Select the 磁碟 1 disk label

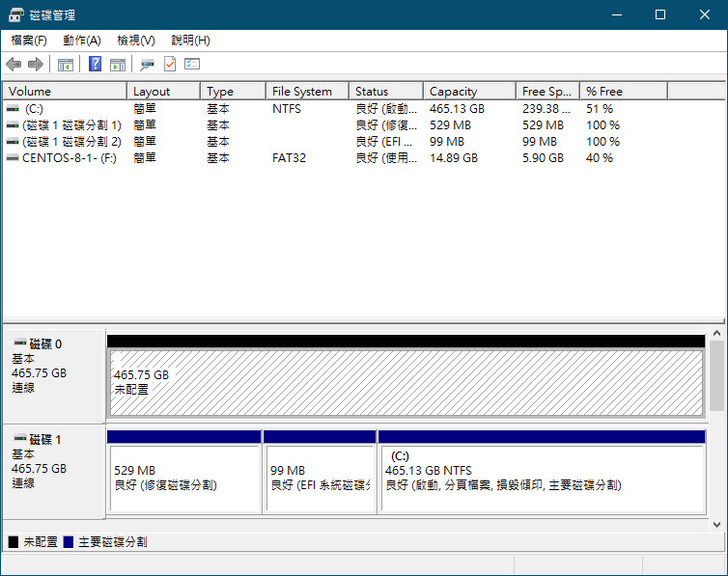coord(45,440)
